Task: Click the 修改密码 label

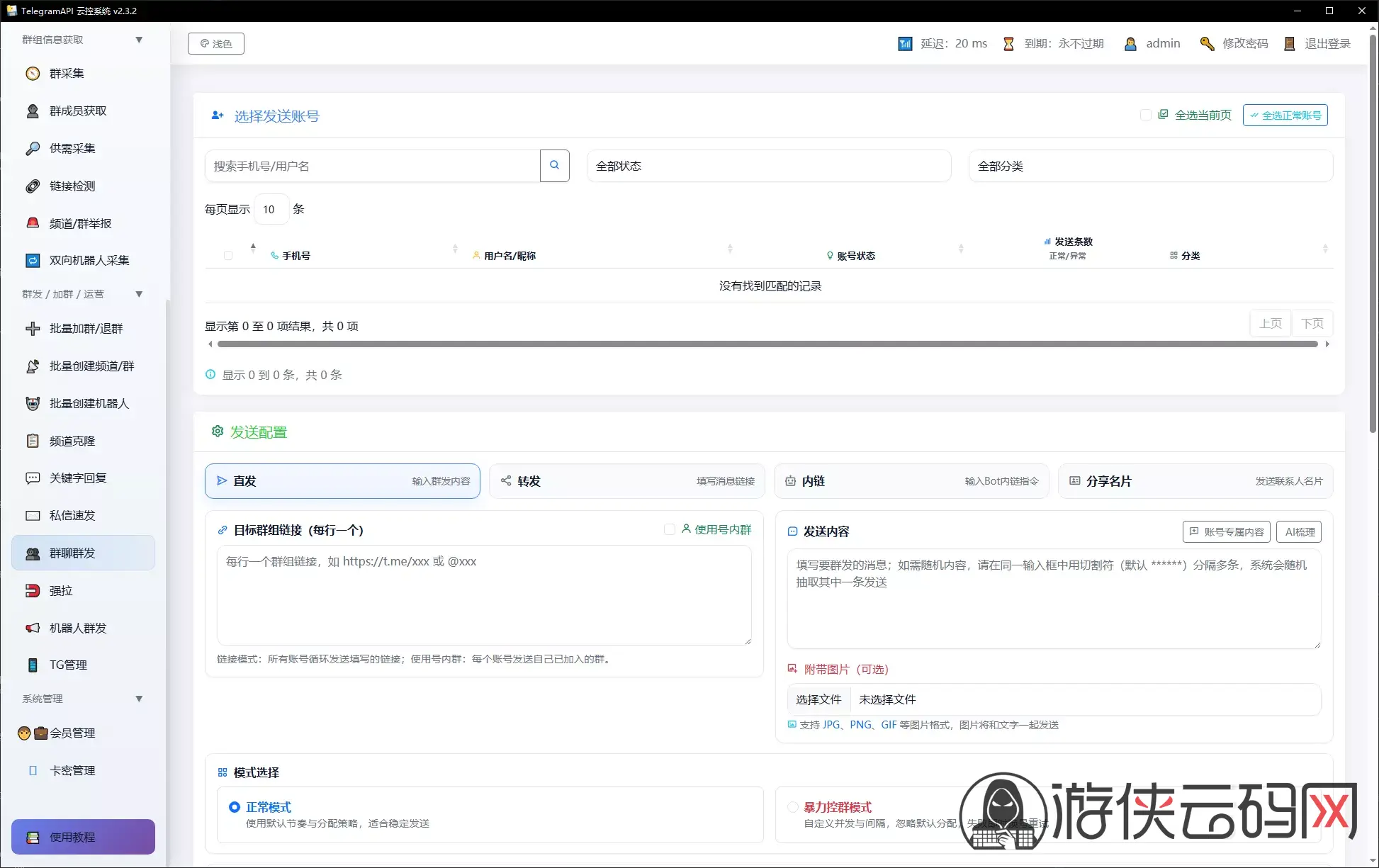Action: tap(1245, 44)
